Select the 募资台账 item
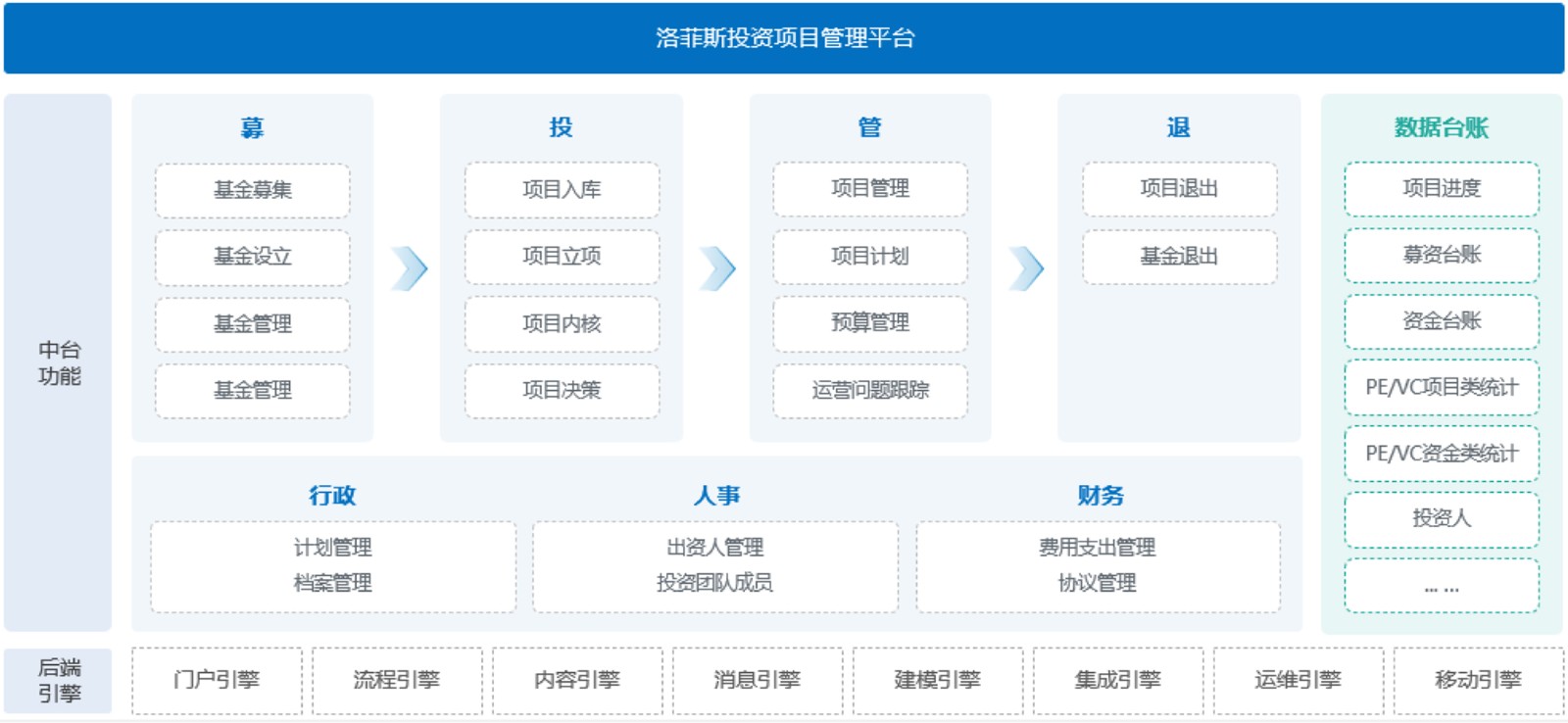This screenshot has width=1568, height=723. (x=1442, y=256)
